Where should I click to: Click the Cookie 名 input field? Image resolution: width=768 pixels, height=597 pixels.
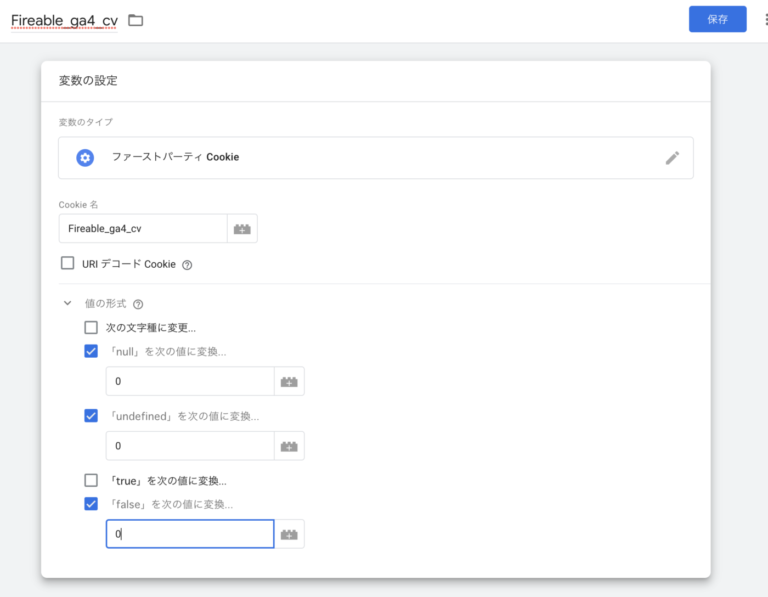coord(143,229)
